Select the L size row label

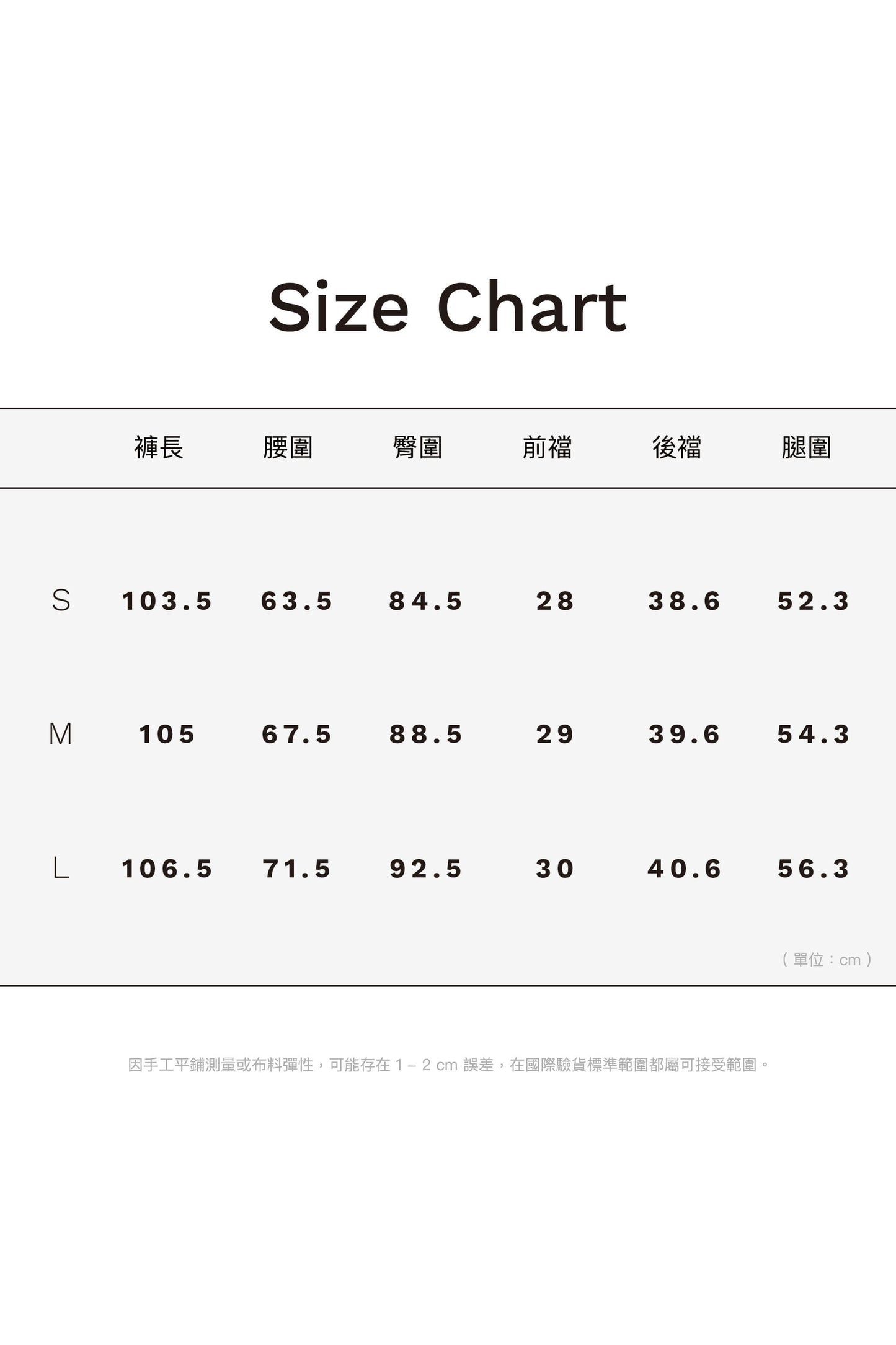coord(61,869)
